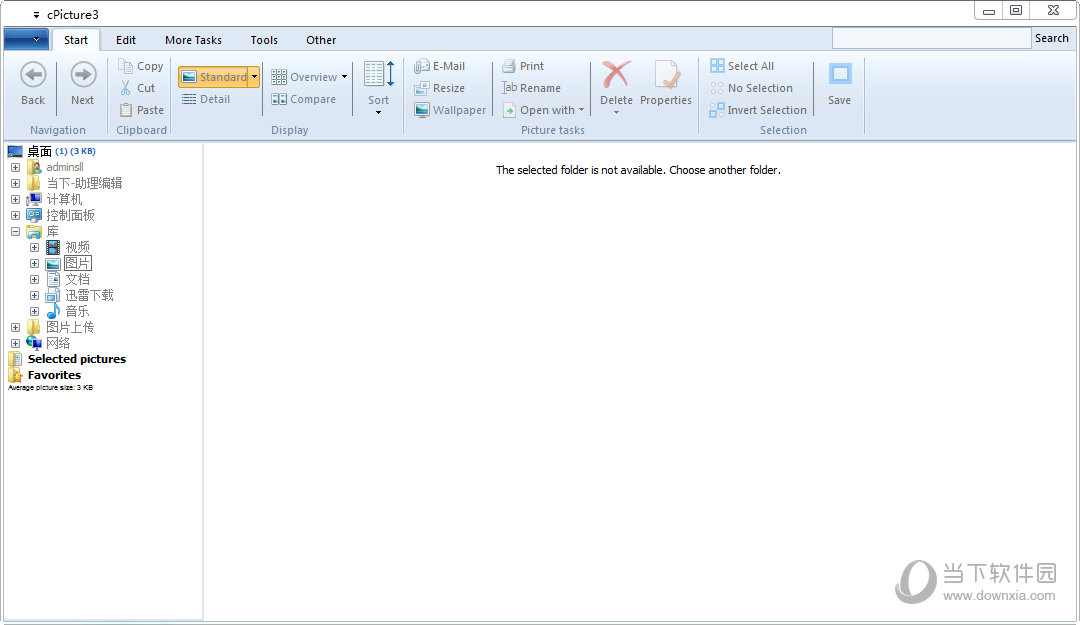The width and height of the screenshot is (1080, 625).
Task: Click the red Delete X icon
Action: point(616,76)
